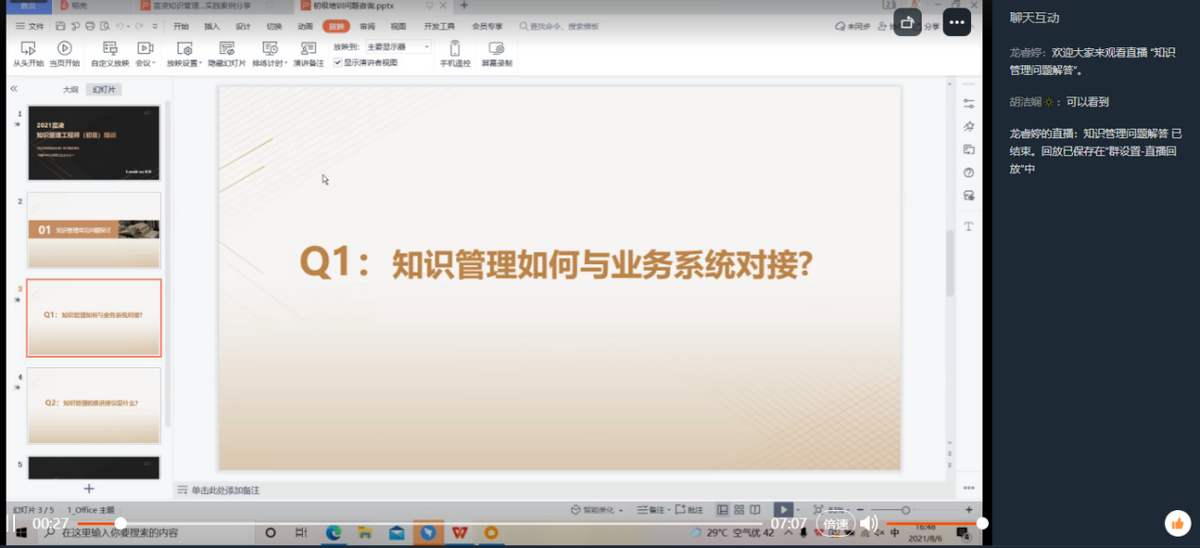Click the slideshow play button in status bar

coord(784,509)
